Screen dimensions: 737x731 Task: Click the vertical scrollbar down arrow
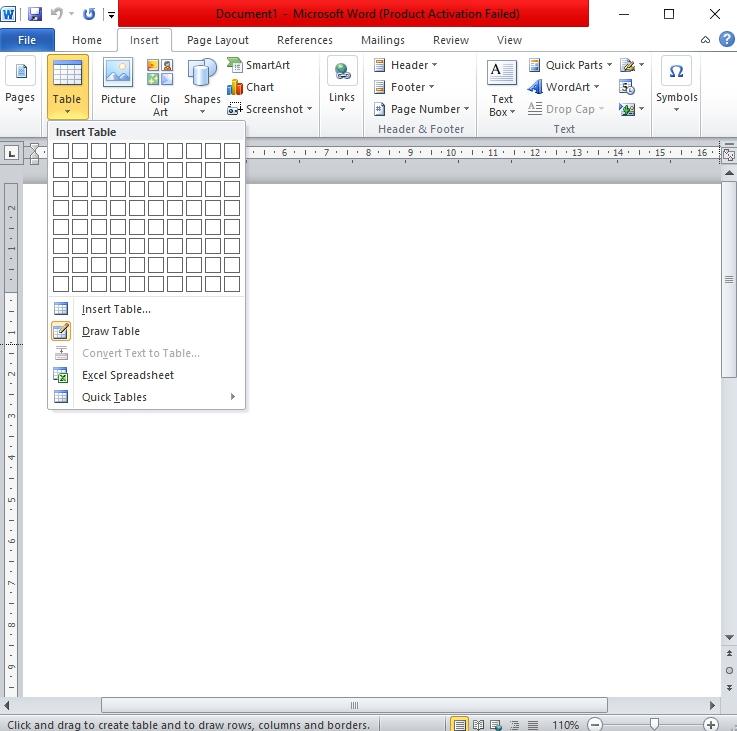pyautogui.click(x=729, y=637)
